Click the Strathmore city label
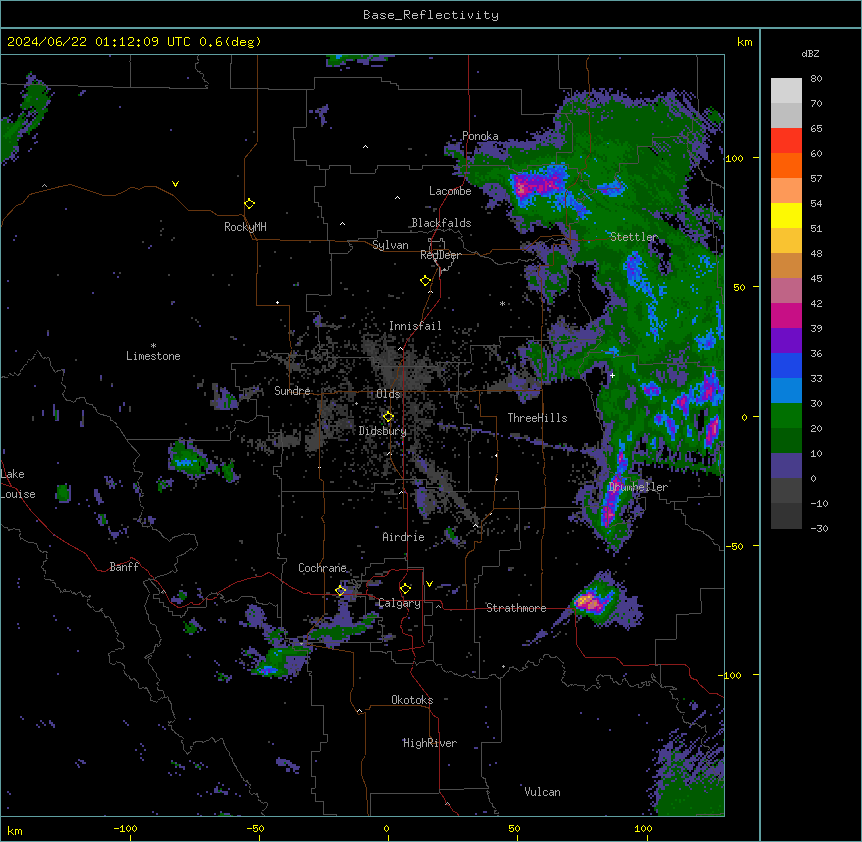Screen dimensions: 862x842 (x=516, y=608)
